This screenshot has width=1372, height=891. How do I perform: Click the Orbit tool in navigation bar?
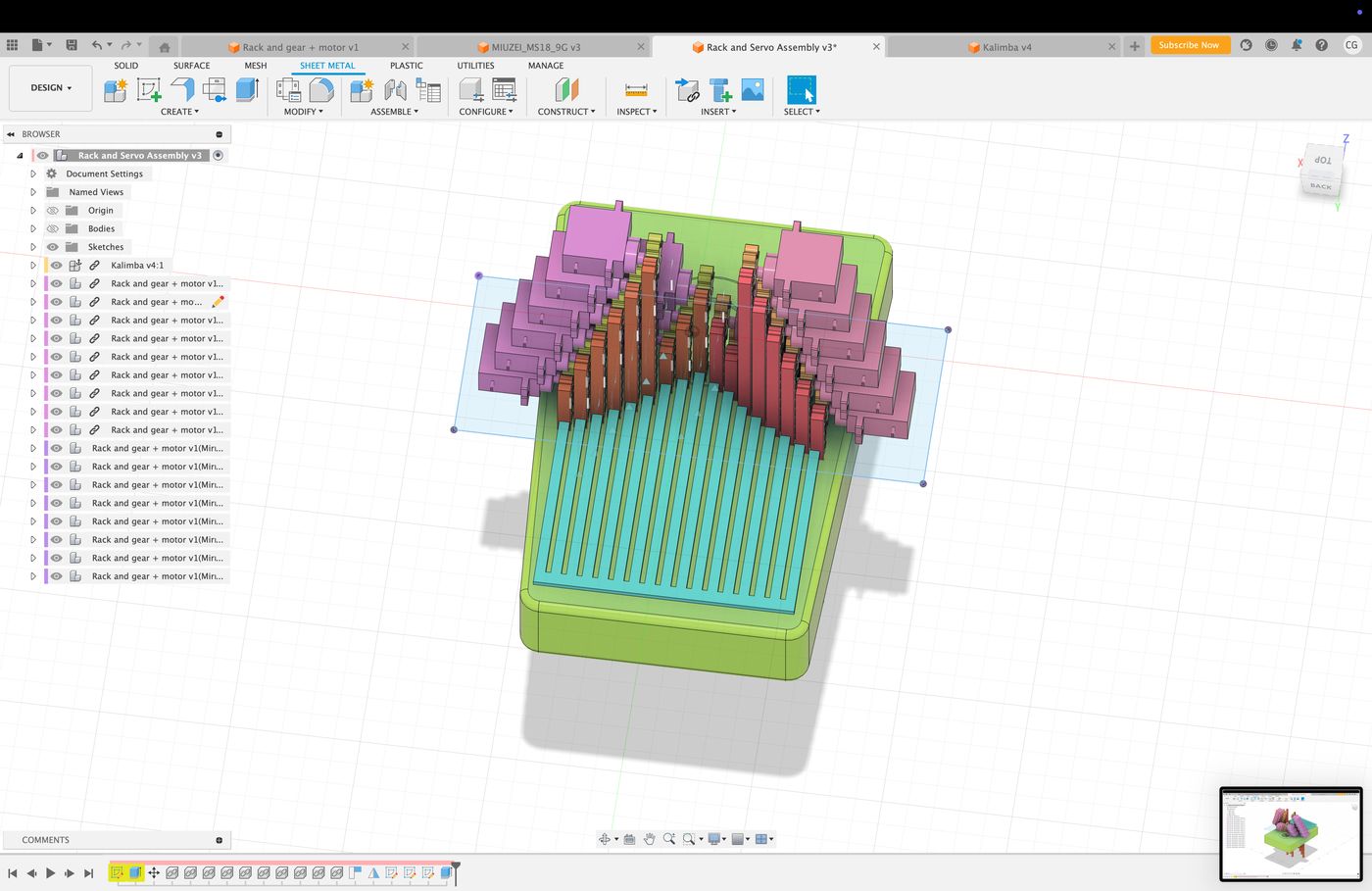(x=605, y=839)
